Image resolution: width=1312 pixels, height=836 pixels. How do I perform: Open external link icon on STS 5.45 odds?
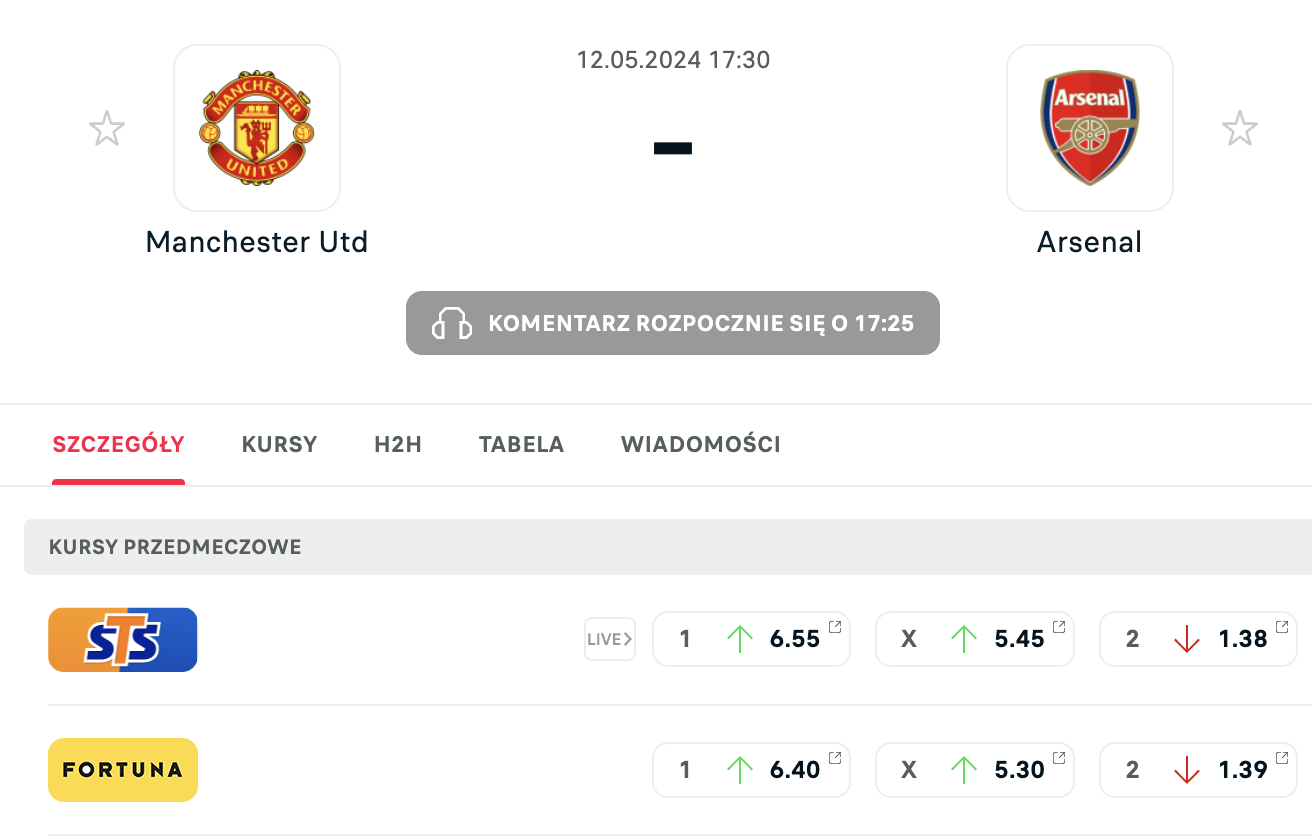coord(1059,627)
